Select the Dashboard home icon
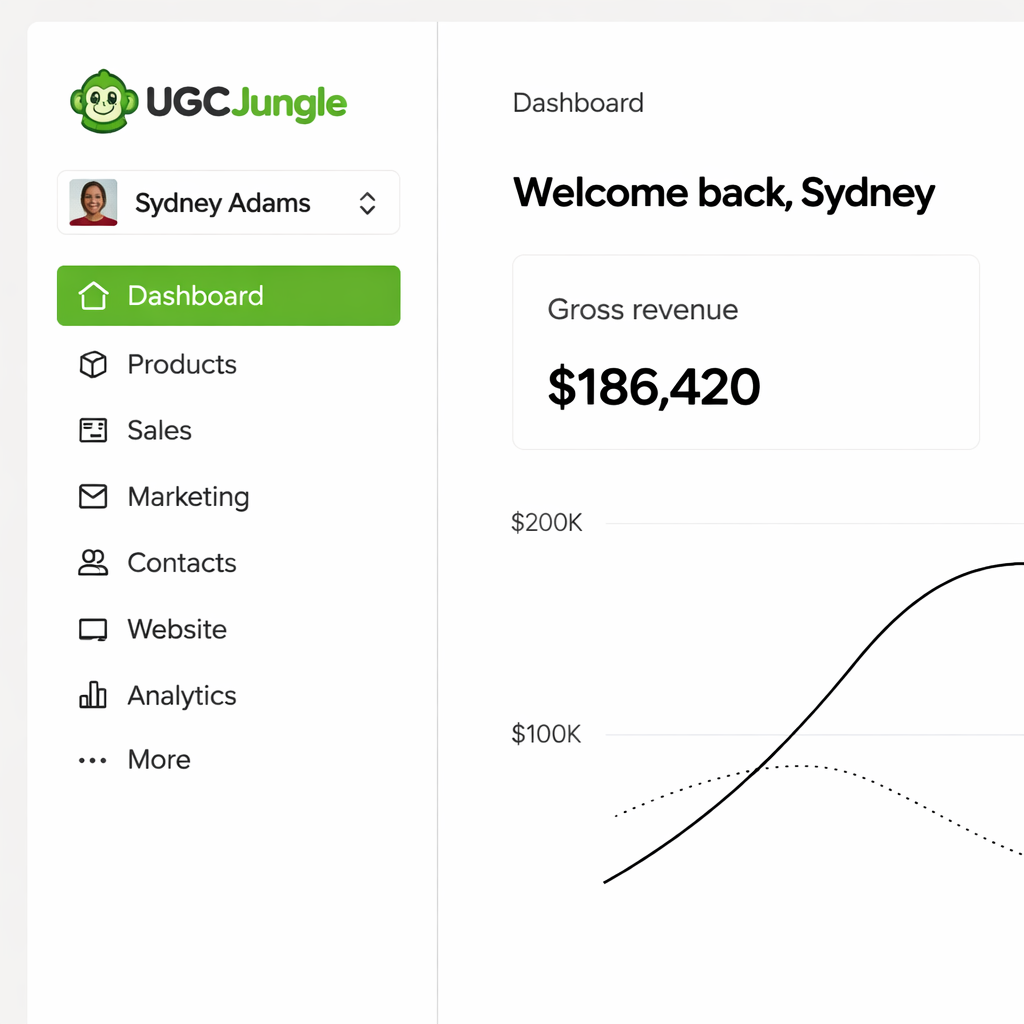 tap(93, 295)
